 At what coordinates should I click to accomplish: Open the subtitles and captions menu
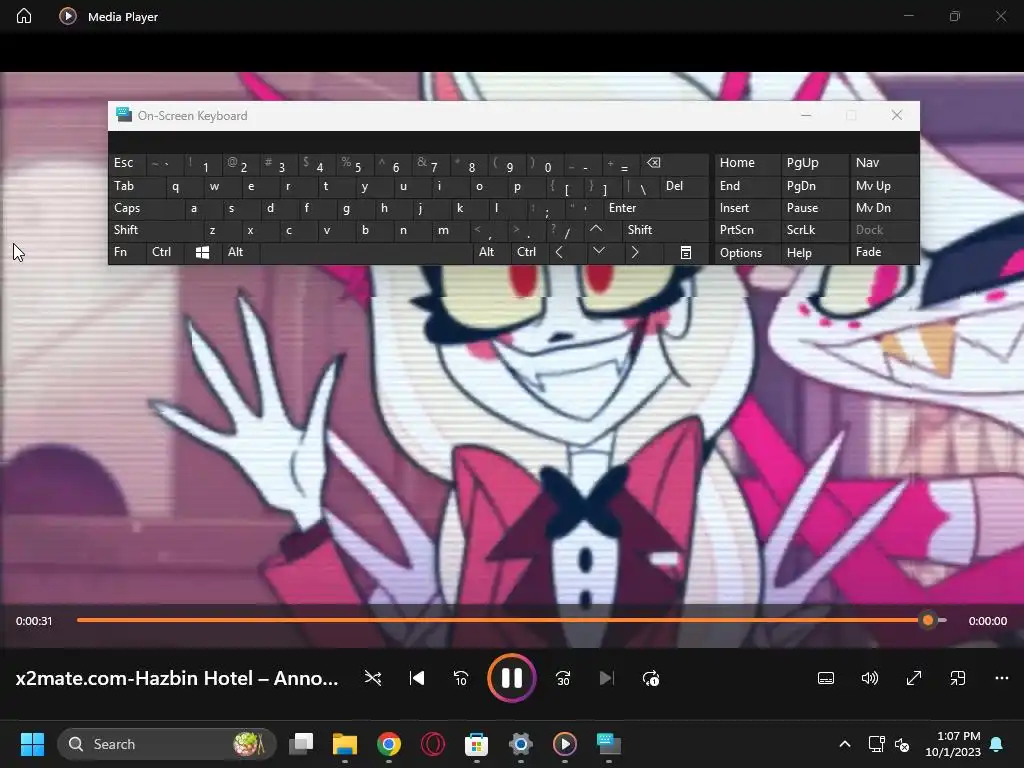(825, 678)
